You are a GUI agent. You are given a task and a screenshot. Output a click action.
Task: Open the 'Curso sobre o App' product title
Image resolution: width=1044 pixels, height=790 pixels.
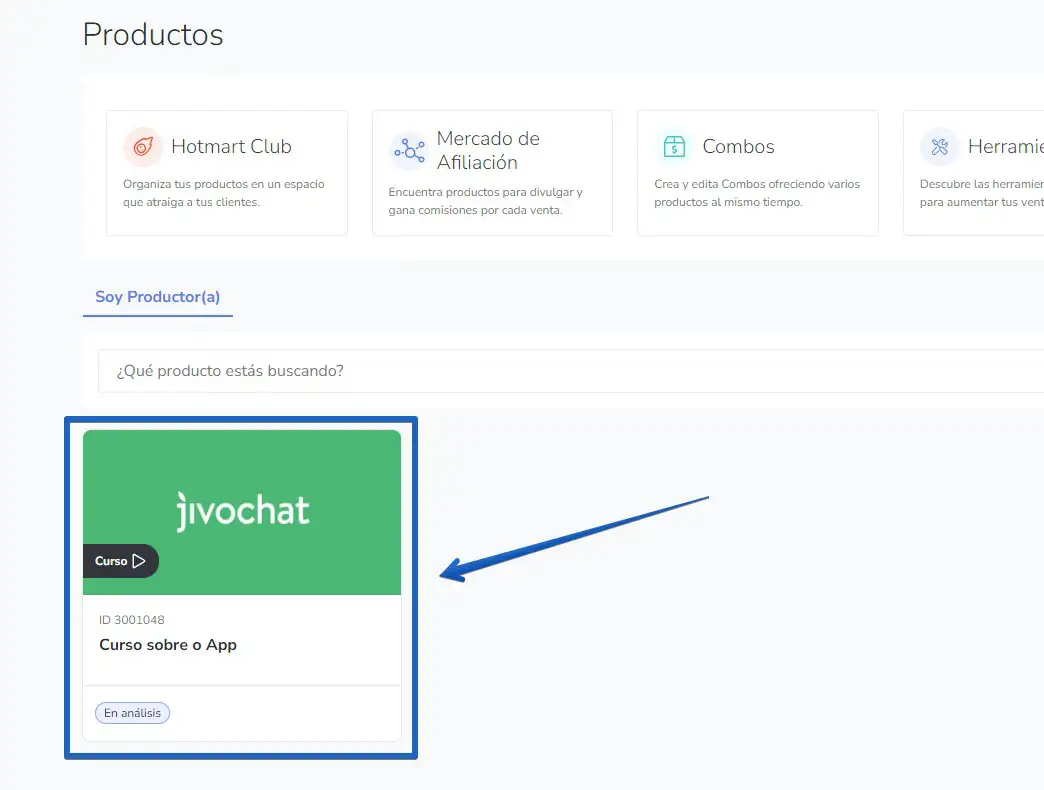tap(168, 645)
